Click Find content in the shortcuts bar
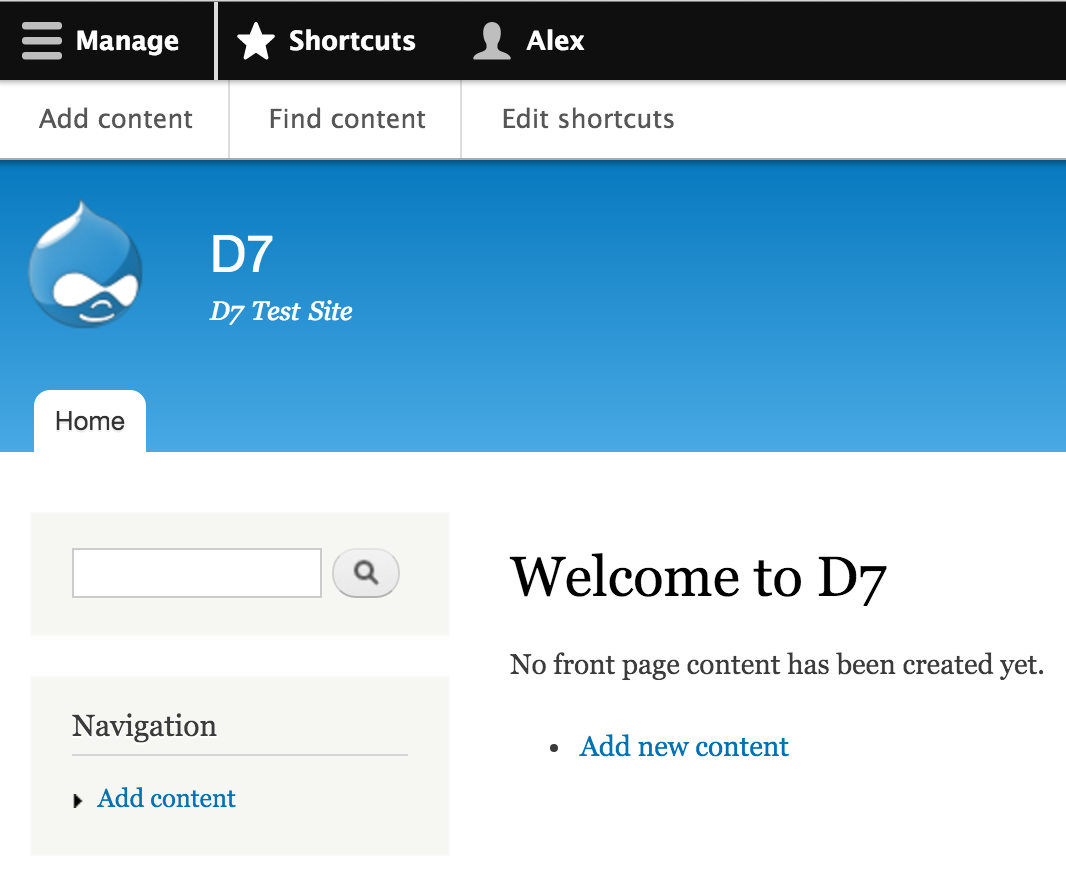1066x884 pixels. pyautogui.click(x=347, y=119)
